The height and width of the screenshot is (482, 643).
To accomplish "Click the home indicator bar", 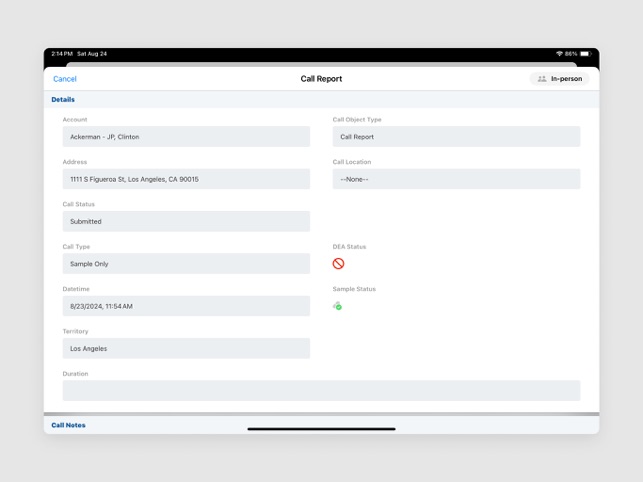I will (x=322, y=429).
